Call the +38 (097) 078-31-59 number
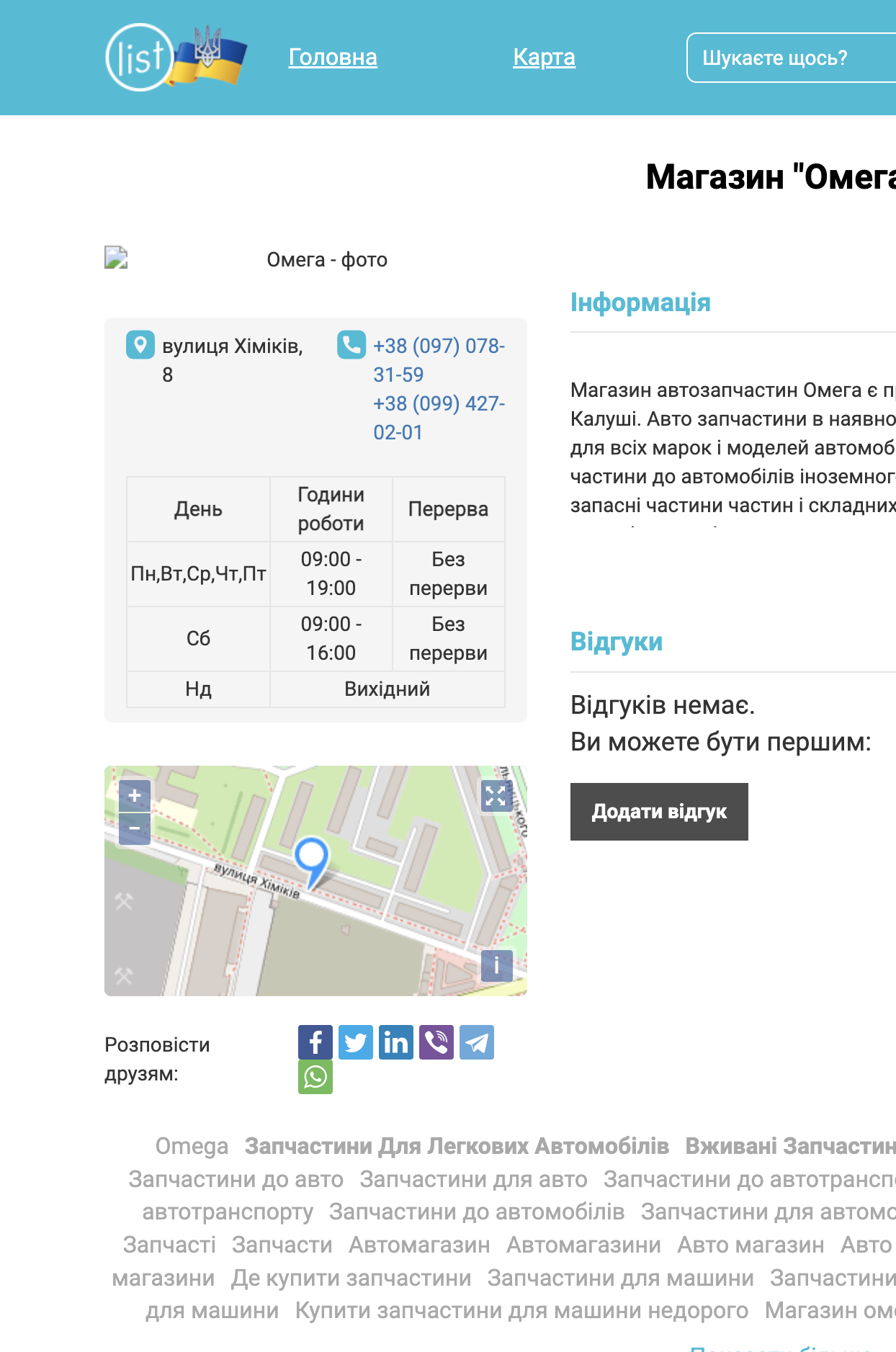Screen dimensions: 896x1352 coord(439,360)
